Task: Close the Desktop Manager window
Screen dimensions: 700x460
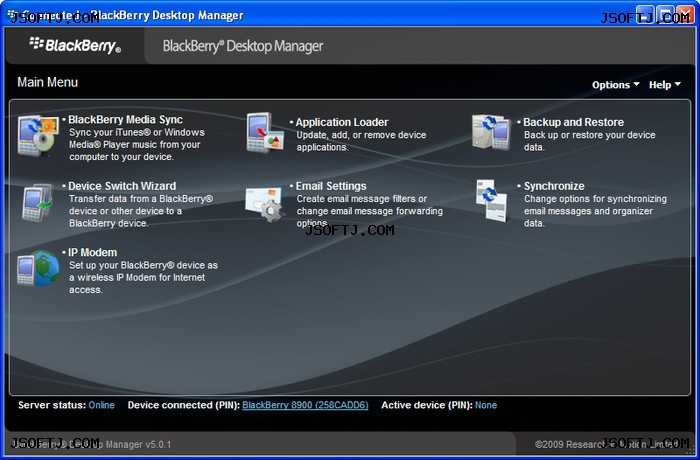Action: (x=685, y=15)
